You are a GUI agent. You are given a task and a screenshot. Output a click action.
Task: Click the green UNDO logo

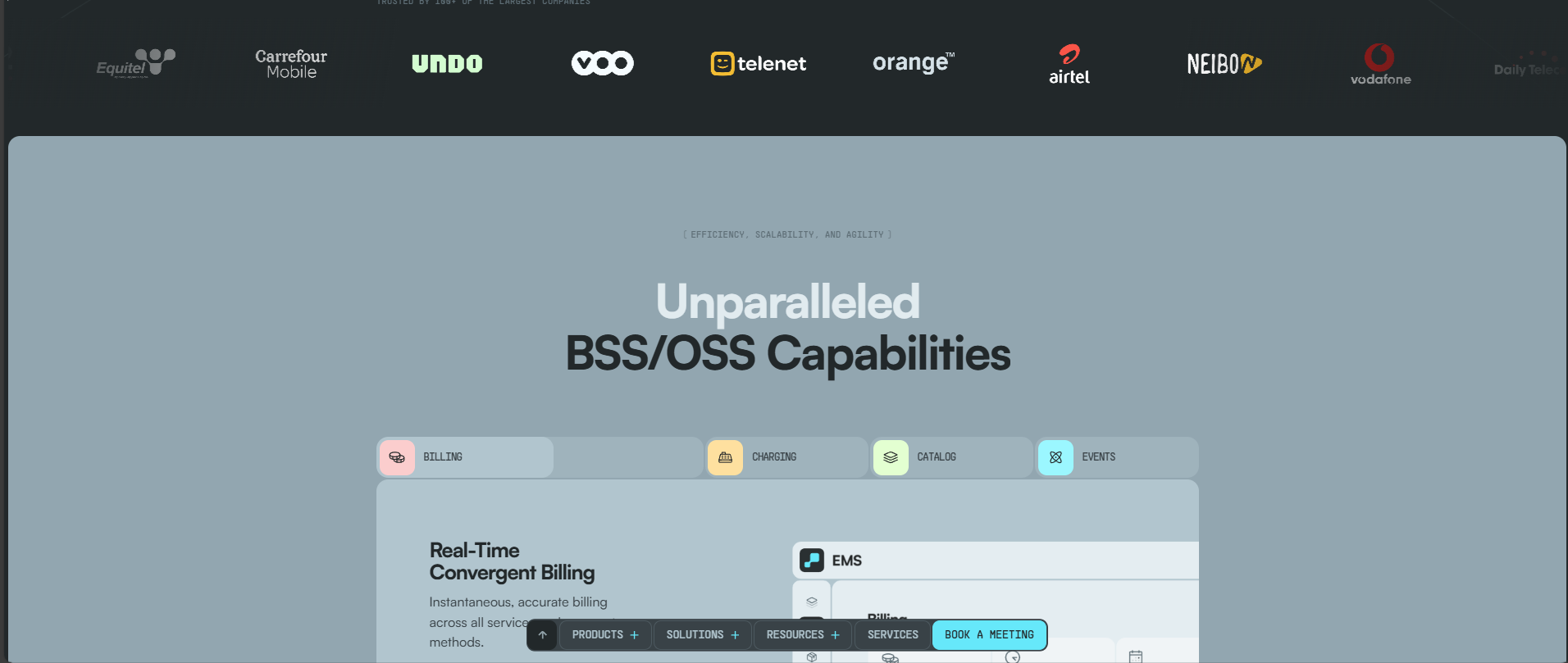pyautogui.click(x=447, y=64)
